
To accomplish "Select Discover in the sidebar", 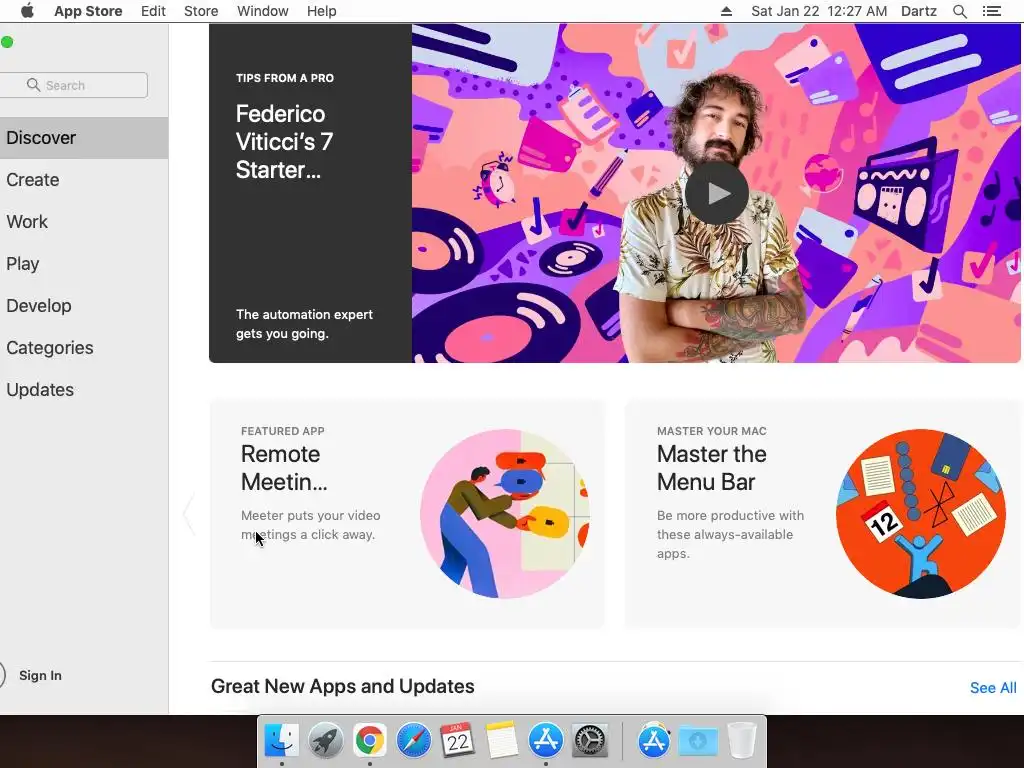I will 84,138.
